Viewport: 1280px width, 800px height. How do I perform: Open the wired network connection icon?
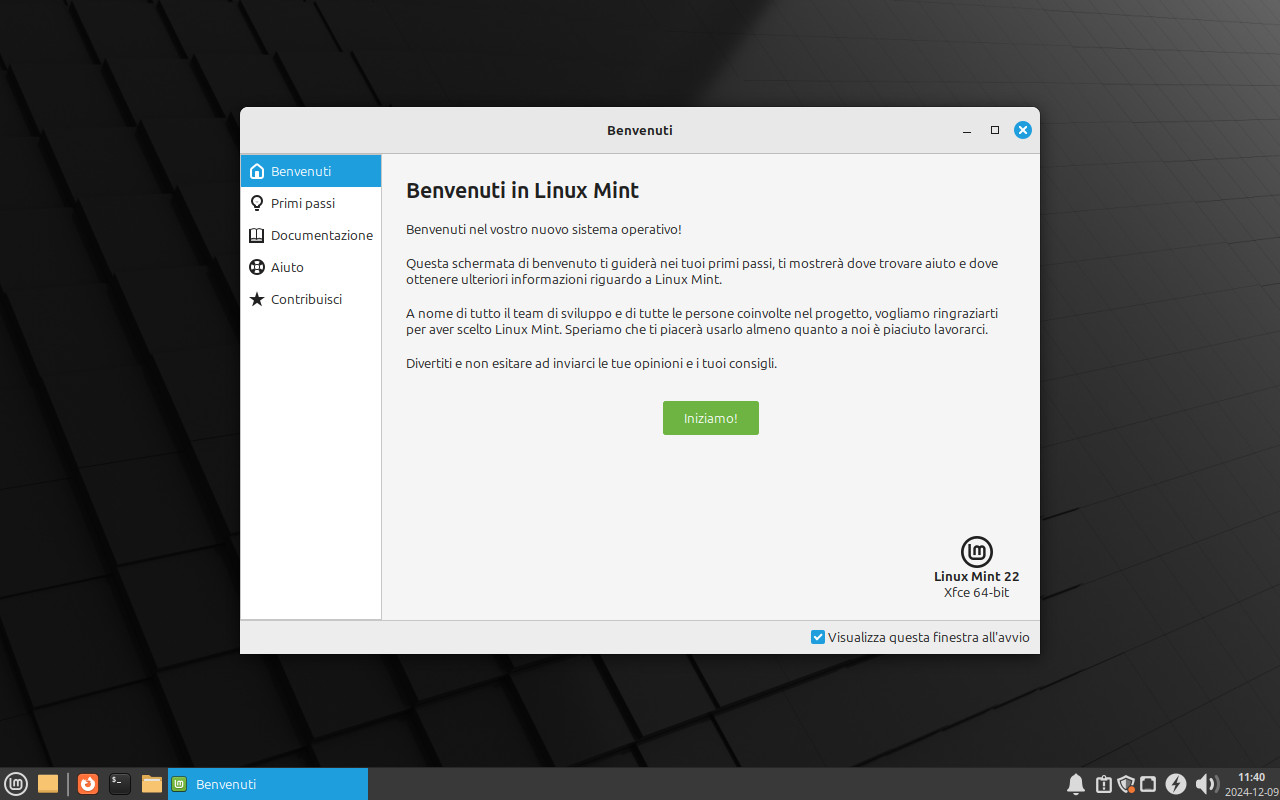click(x=1149, y=784)
